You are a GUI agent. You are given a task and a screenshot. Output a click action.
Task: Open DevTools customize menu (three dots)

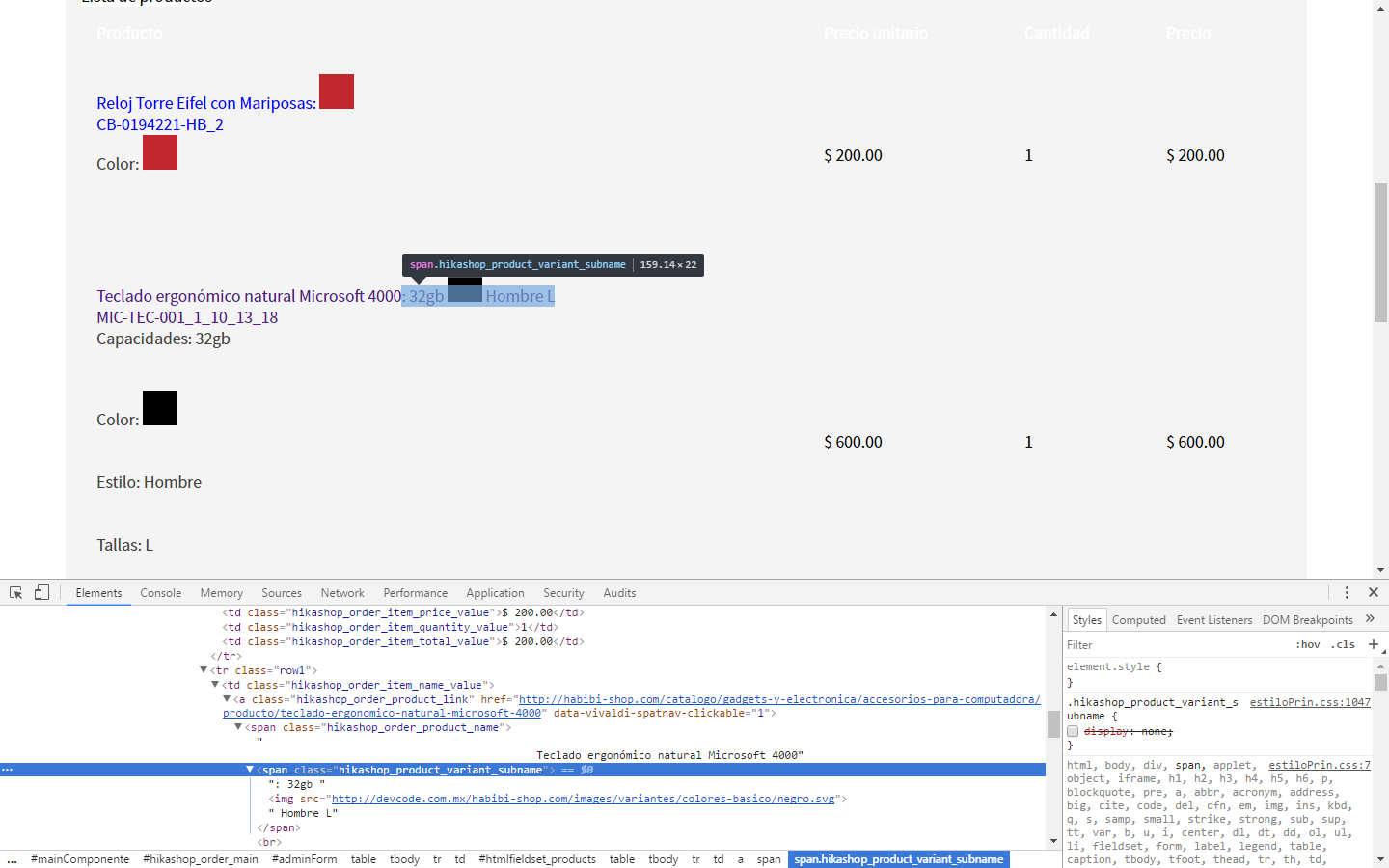click(1347, 592)
